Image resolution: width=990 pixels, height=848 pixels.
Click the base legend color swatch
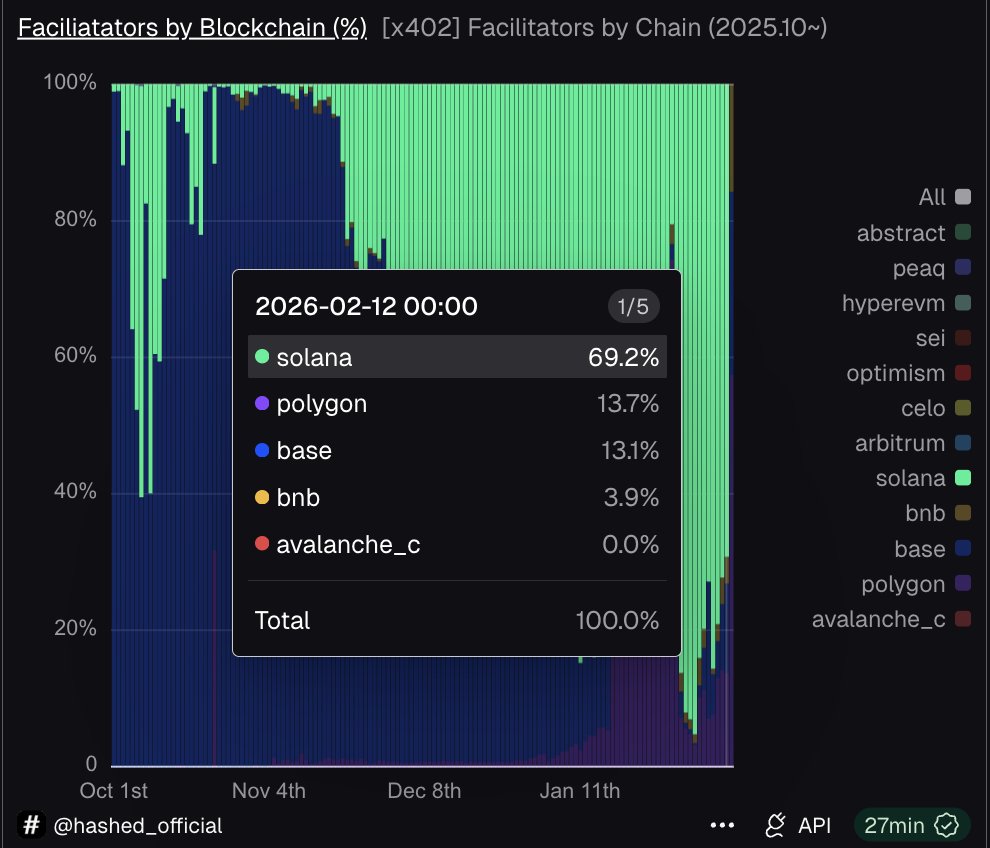[x=963, y=548]
